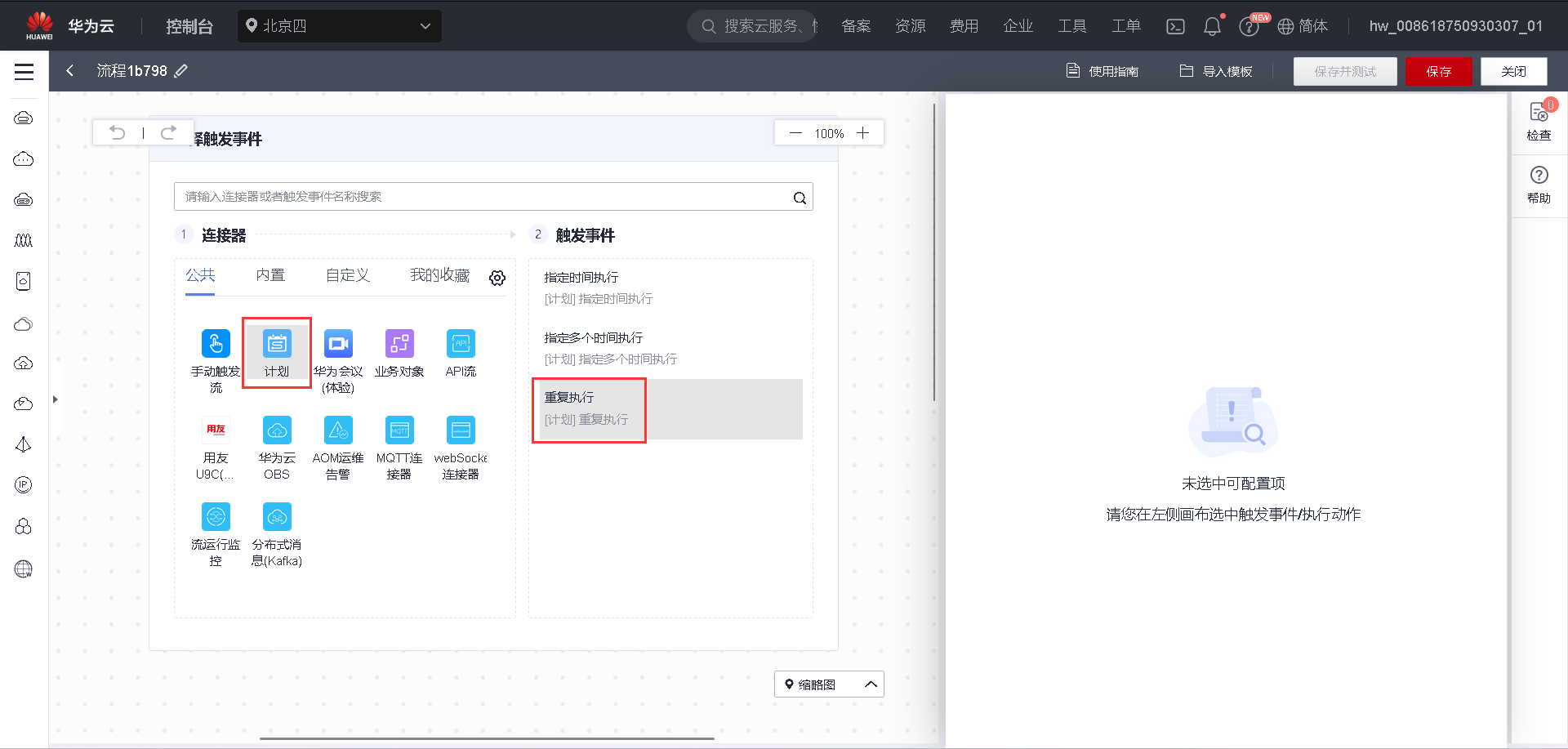Open the 帮助 panel on the right
Viewport: 1568px width, 749px height.
coord(1539,183)
